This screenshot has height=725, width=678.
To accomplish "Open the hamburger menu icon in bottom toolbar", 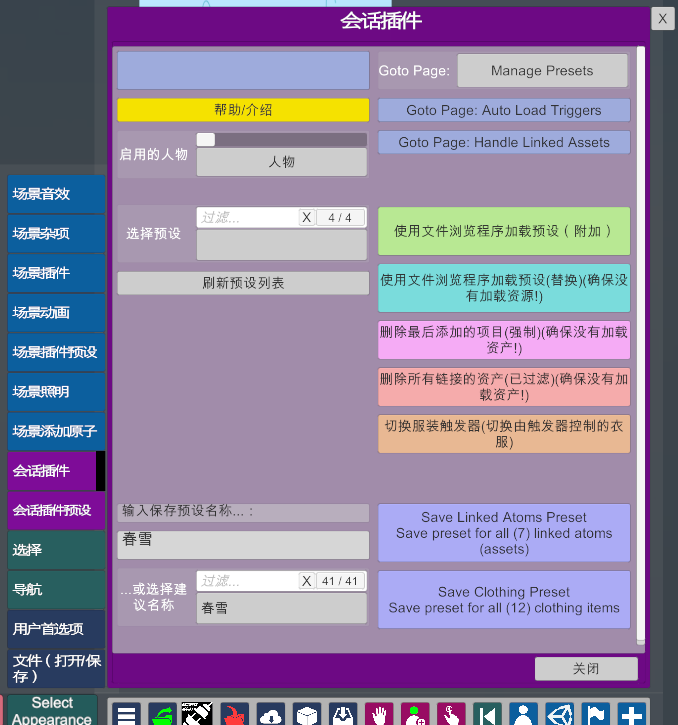I will (x=125, y=714).
